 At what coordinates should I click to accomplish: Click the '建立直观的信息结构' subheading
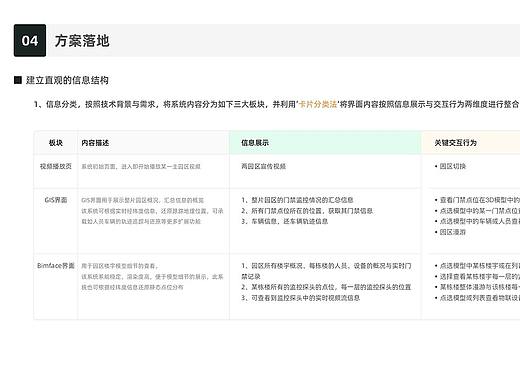67,80
